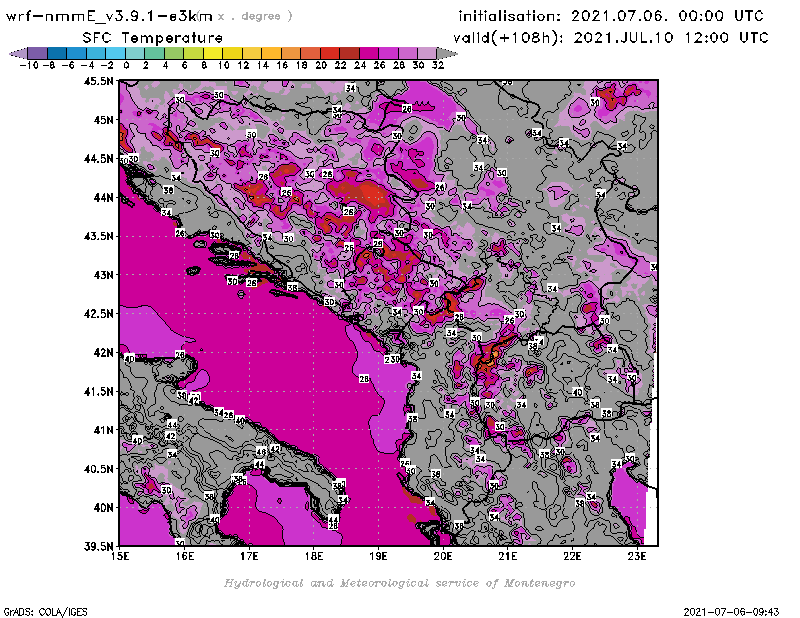This screenshot has width=800, height=618.
Task: Select the '44.5N' latitude label
Action: (x=99, y=159)
